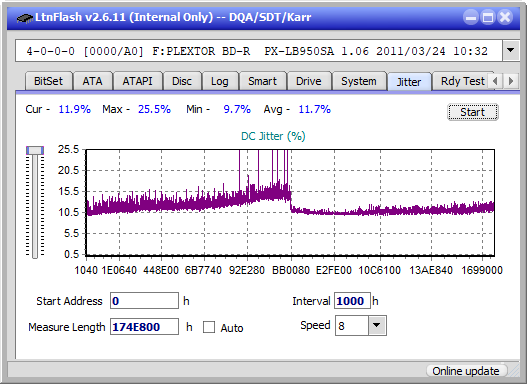Screen dimensions: 527x384
Task: Focus the Start Address input field
Action: click(x=144, y=301)
